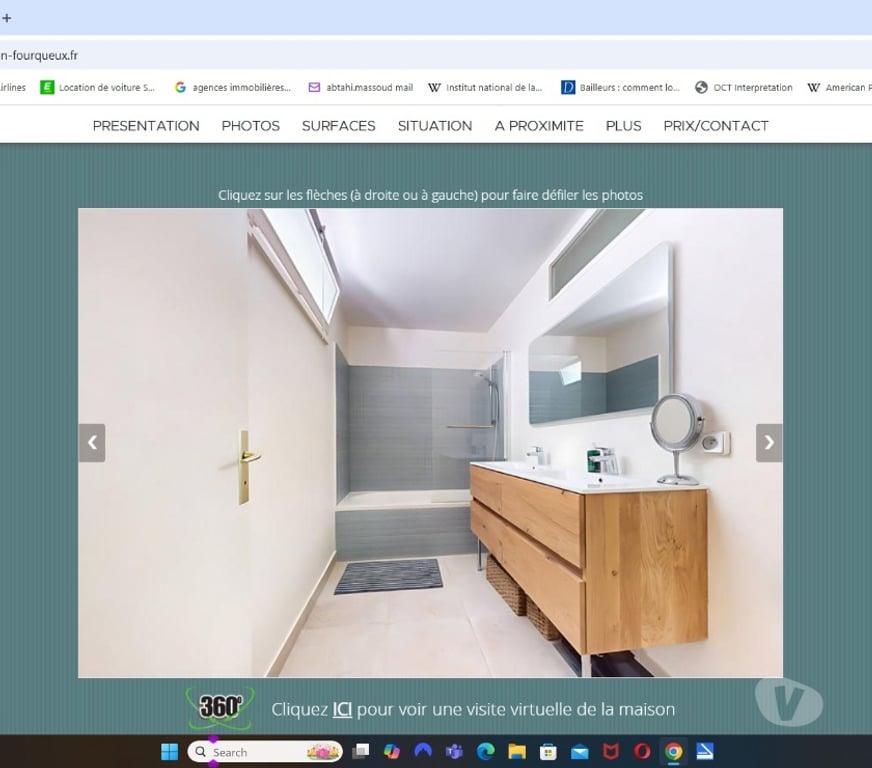The width and height of the screenshot is (872, 768).
Task: Go to the PHOTOS section
Action: tap(250, 126)
